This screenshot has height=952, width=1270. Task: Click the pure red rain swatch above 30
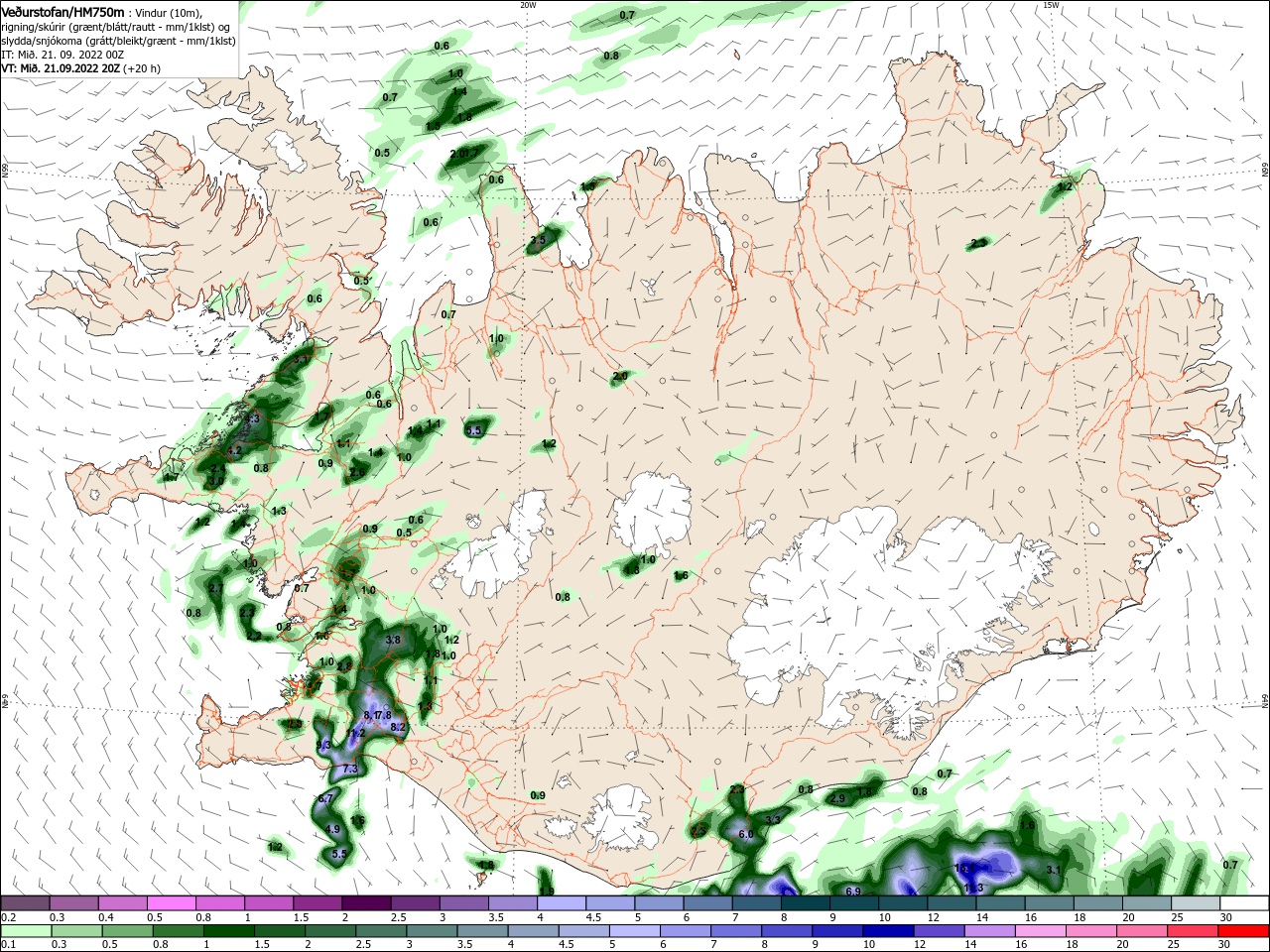[1245, 931]
